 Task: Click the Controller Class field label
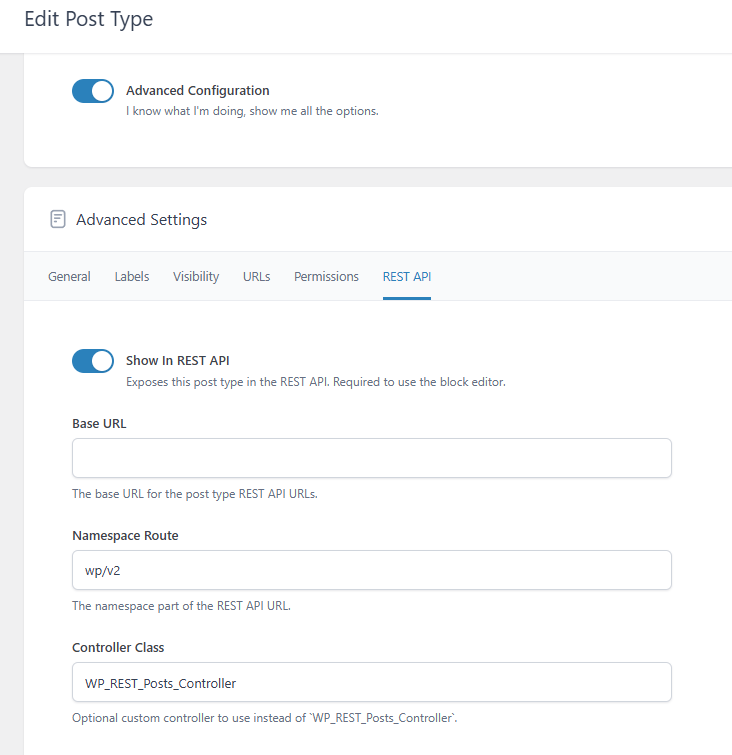(x=118, y=648)
